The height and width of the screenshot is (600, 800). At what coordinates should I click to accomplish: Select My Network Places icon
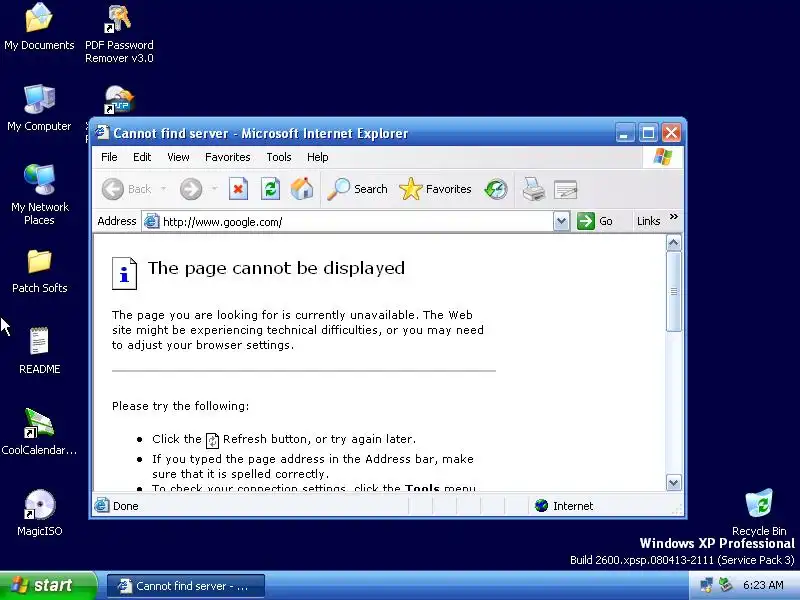point(39,195)
